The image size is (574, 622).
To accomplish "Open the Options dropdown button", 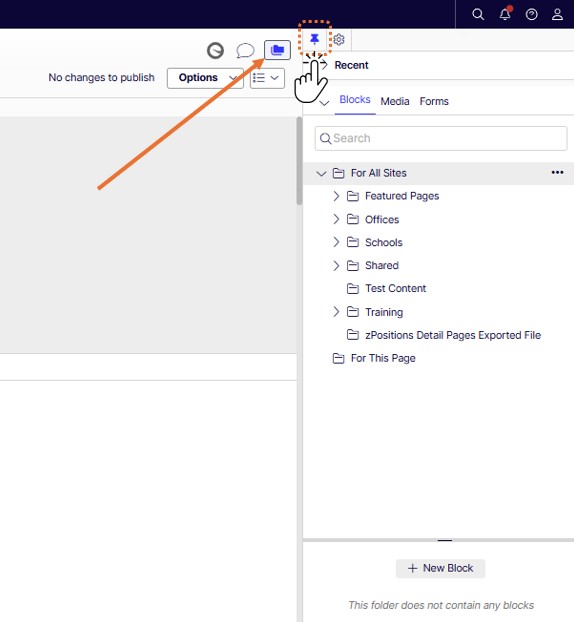I will 205,78.
